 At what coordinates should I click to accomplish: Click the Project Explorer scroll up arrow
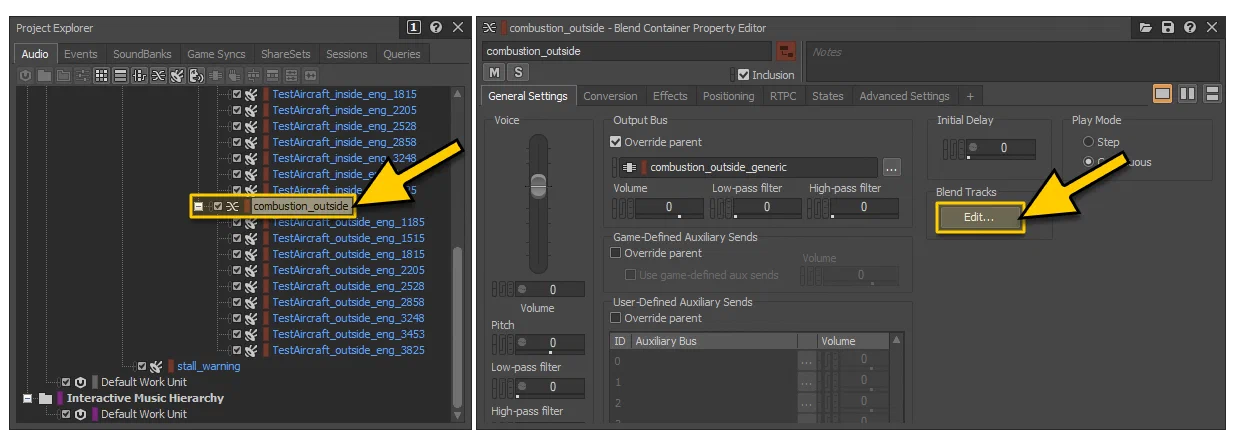(x=458, y=93)
